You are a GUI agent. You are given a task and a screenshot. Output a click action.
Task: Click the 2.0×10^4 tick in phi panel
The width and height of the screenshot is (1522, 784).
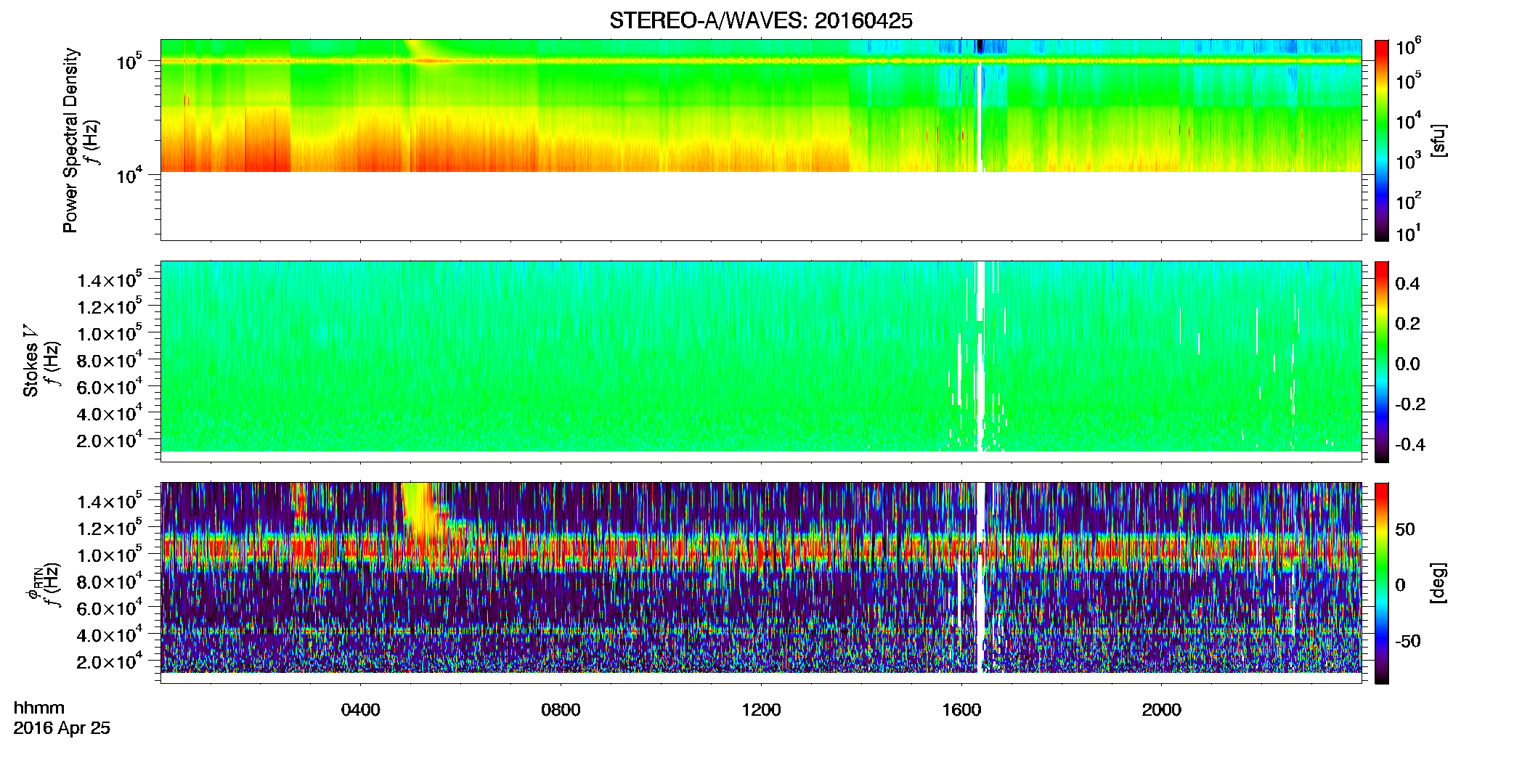pyautogui.click(x=110, y=662)
